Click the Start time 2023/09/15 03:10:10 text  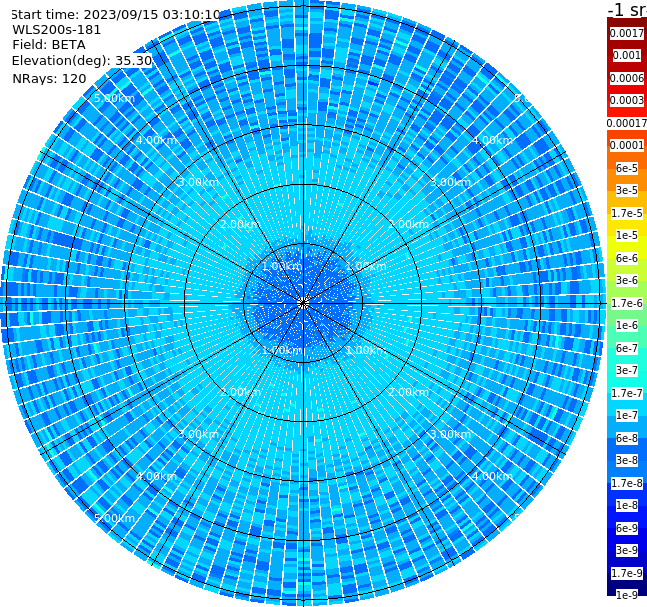[x=116, y=14]
